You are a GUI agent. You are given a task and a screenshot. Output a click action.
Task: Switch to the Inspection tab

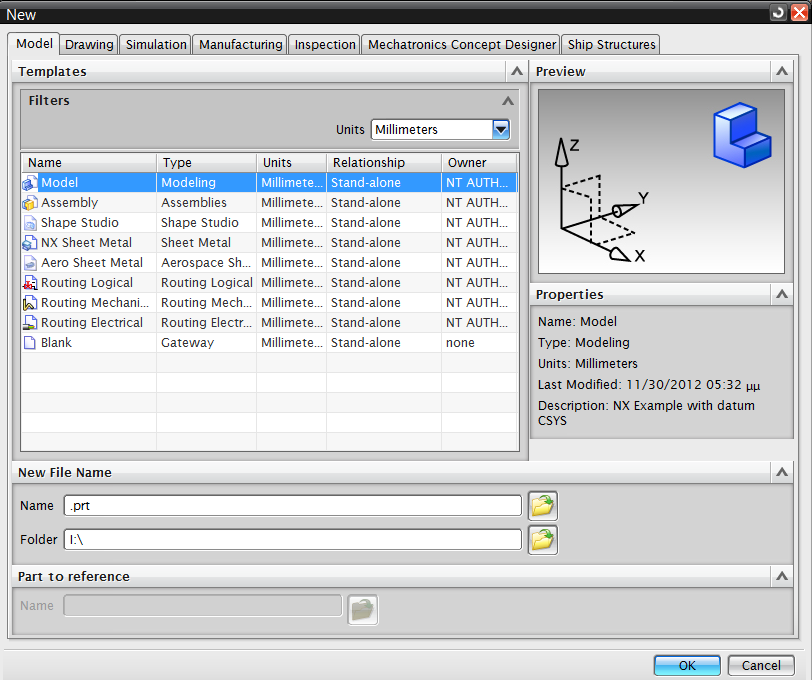(x=325, y=45)
